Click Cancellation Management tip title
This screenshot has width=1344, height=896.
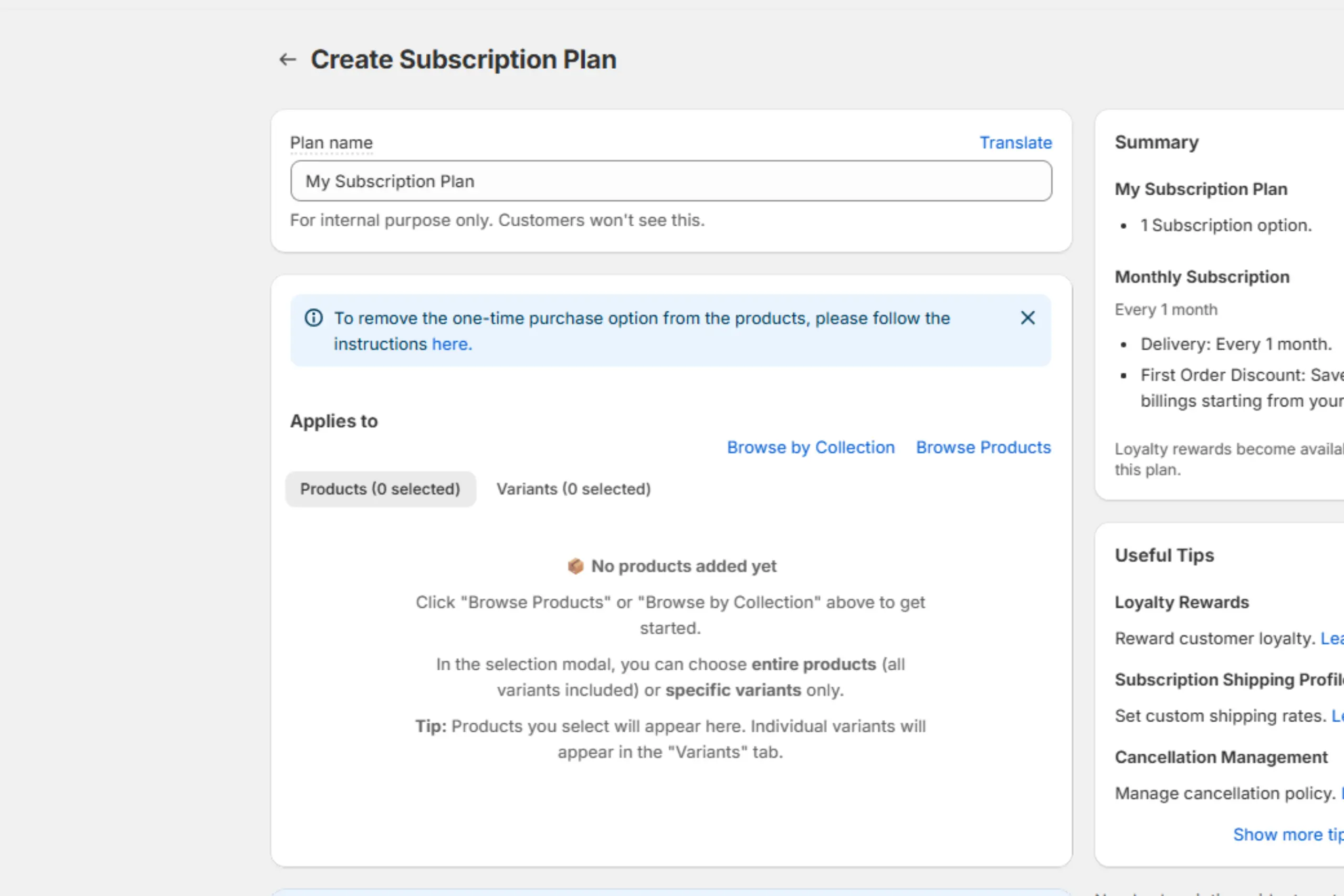tap(1221, 757)
